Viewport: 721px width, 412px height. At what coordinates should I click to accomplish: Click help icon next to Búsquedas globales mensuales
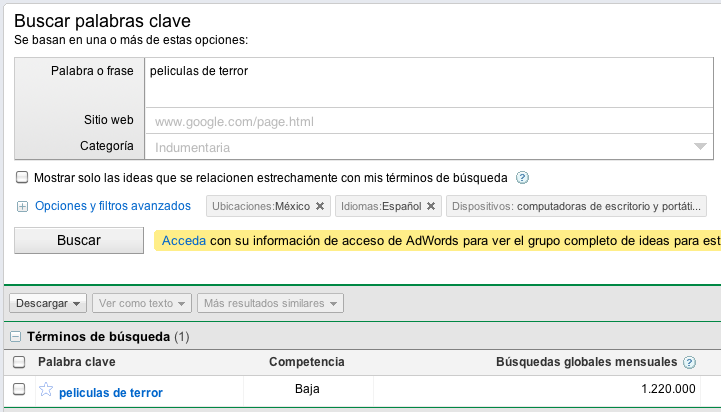click(689, 362)
